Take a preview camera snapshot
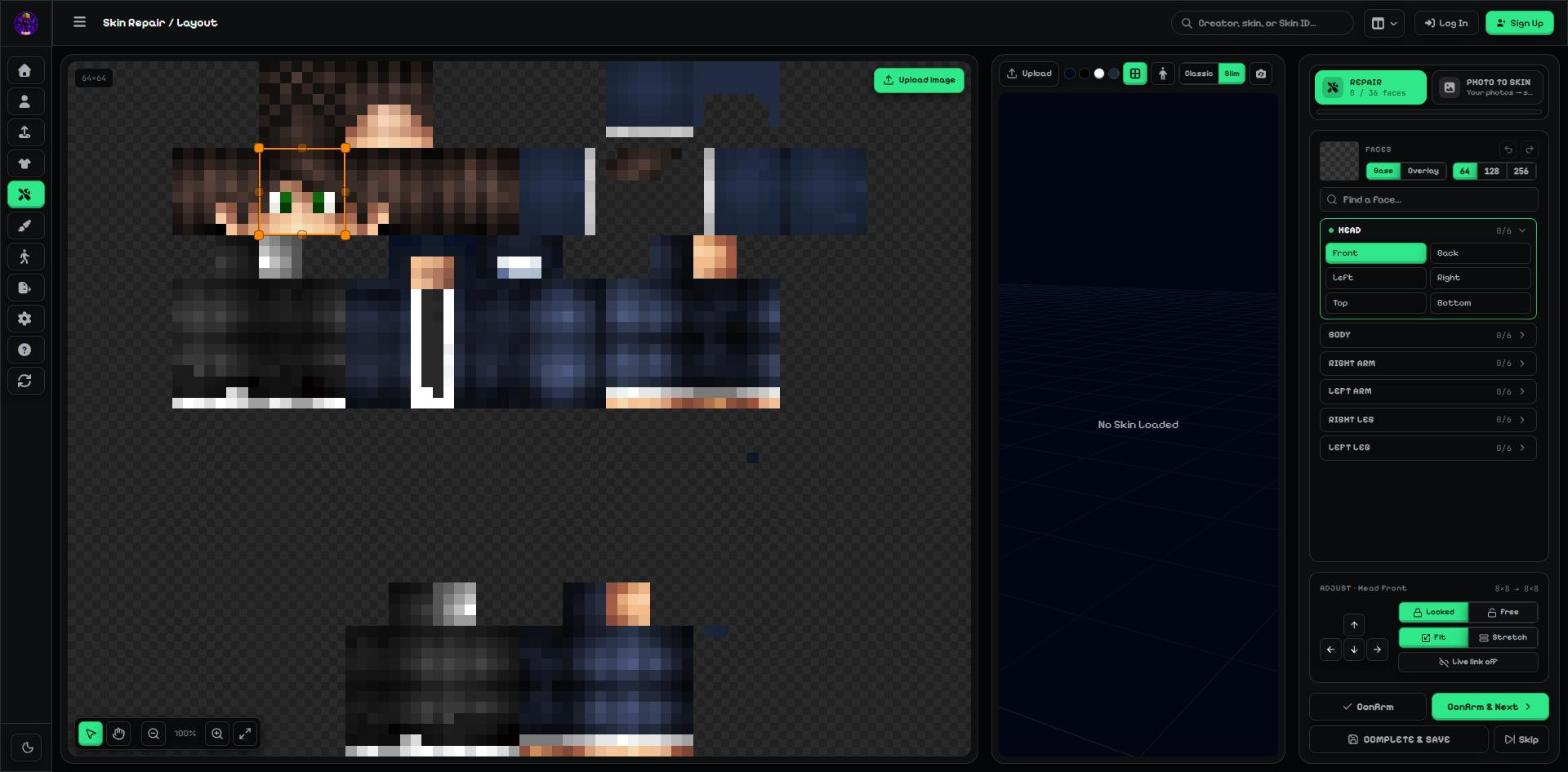The height and width of the screenshot is (772, 1568). click(x=1261, y=73)
